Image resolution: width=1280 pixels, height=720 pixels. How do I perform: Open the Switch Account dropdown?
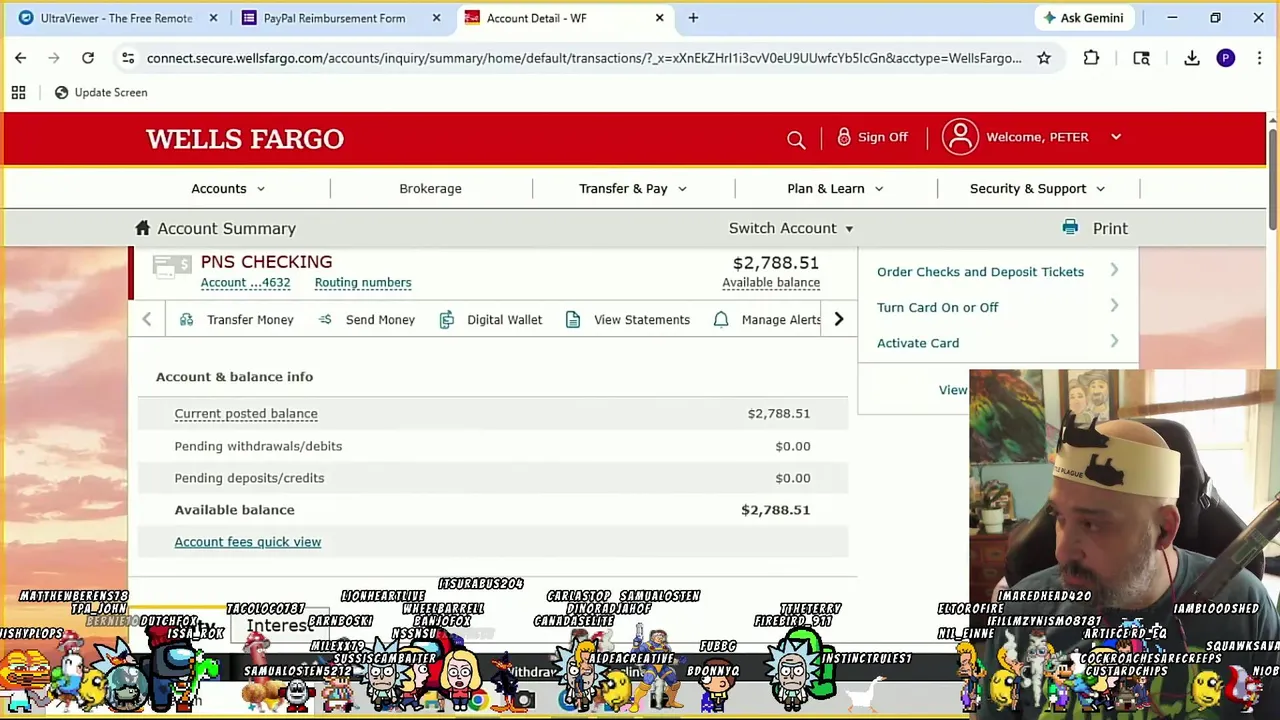point(791,228)
